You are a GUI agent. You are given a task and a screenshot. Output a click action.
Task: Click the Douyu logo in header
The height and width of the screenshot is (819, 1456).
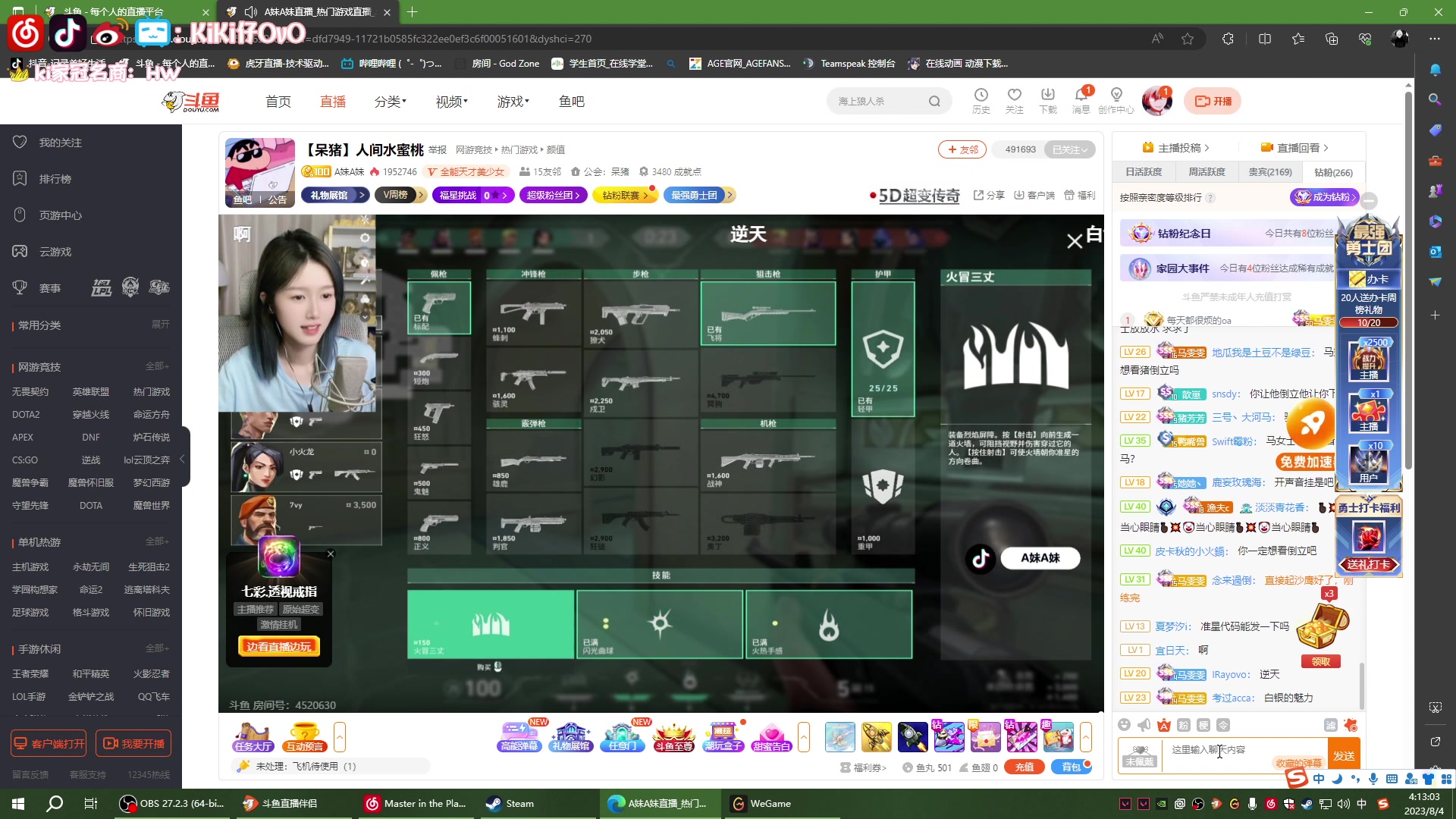pyautogui.click(x=190, y=101)
